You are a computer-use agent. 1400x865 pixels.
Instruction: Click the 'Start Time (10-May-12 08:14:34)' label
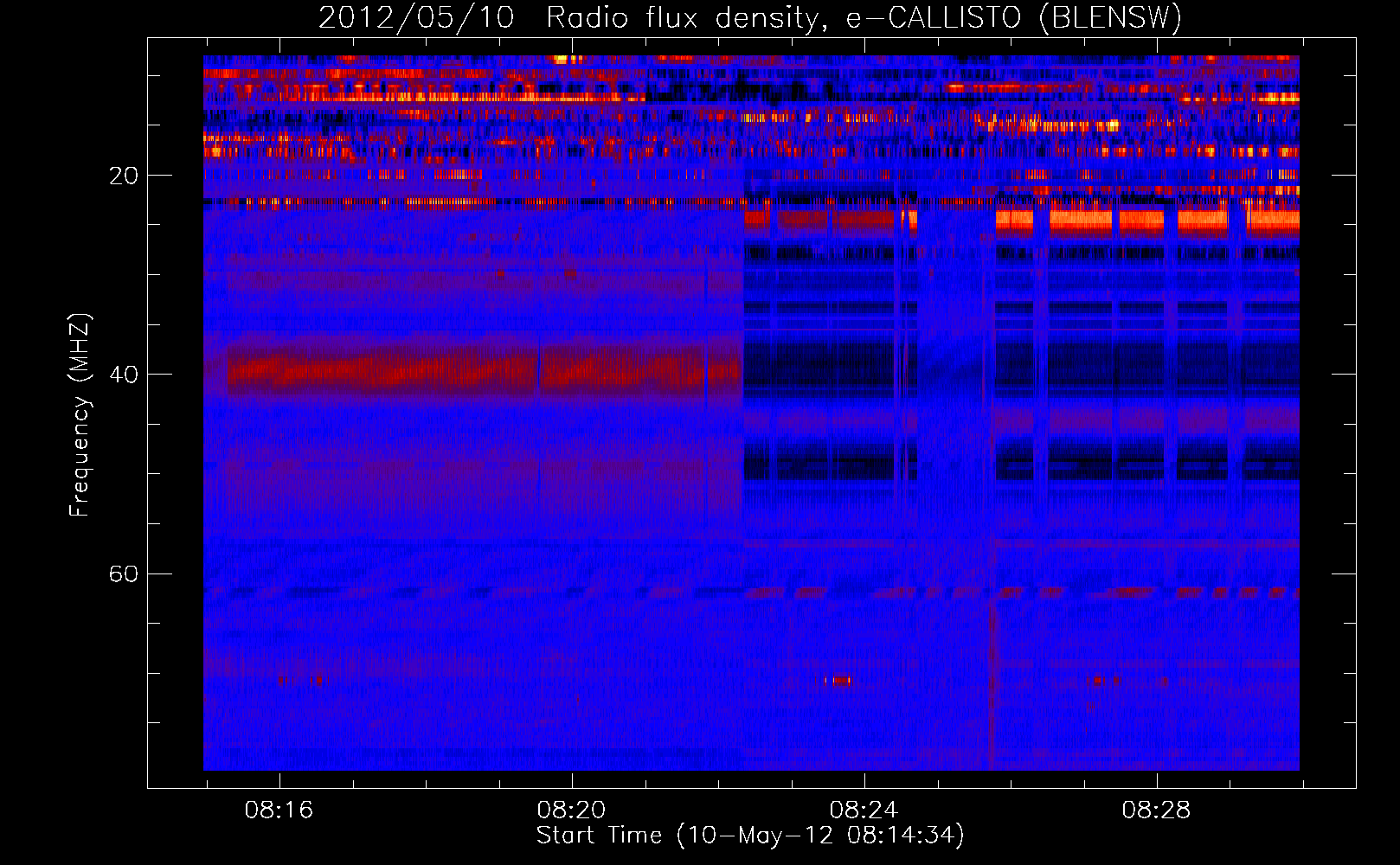pos(750,836)
